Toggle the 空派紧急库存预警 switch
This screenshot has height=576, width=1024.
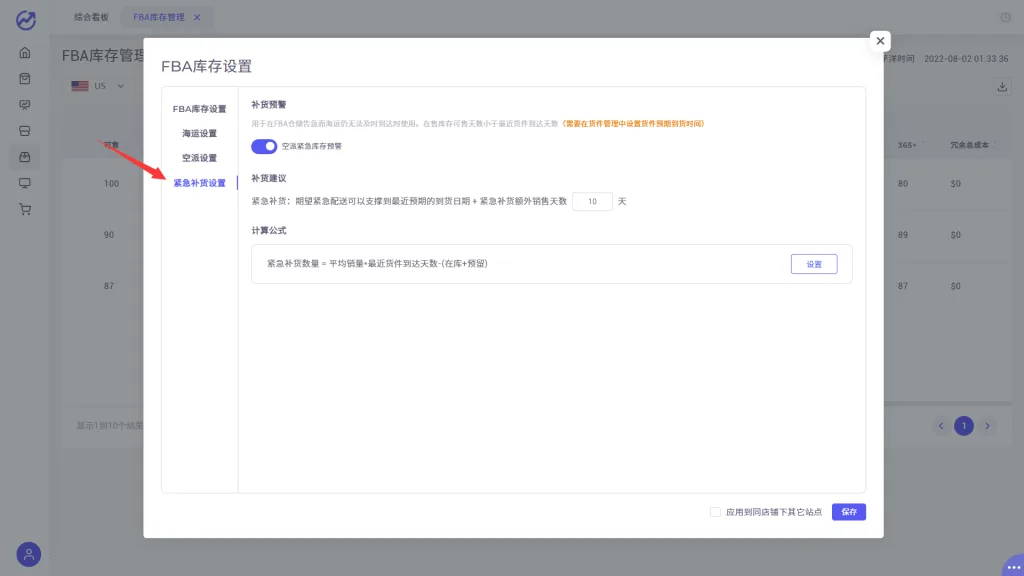[264, 146]
